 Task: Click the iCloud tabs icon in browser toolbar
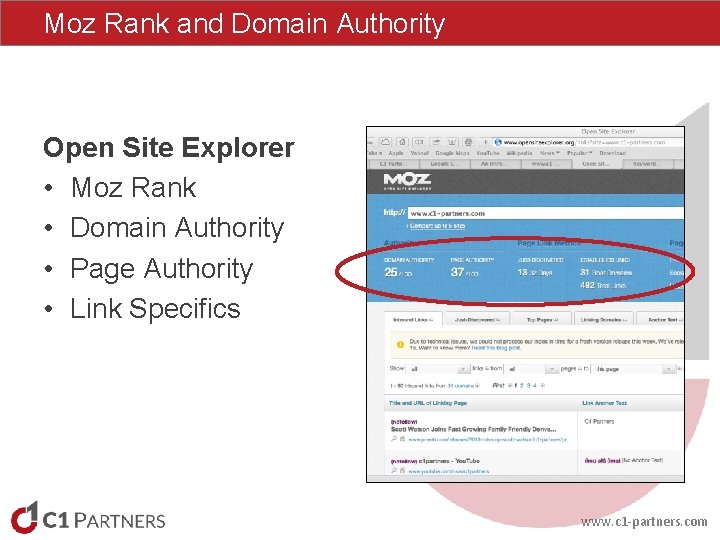coord(386,142)
